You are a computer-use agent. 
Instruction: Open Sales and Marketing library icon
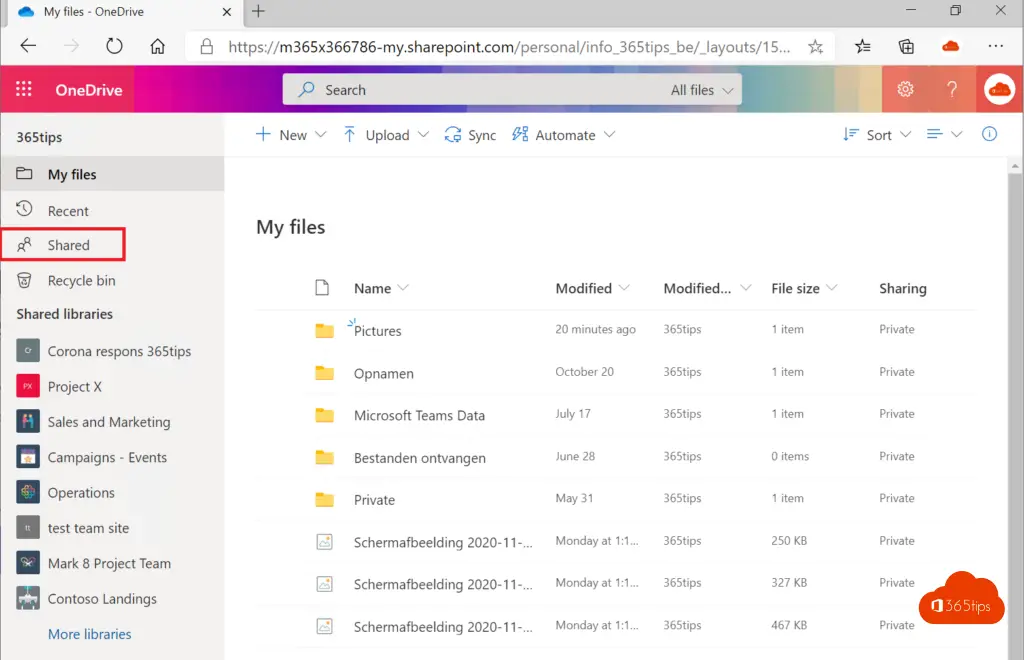(x=27, y=421)
